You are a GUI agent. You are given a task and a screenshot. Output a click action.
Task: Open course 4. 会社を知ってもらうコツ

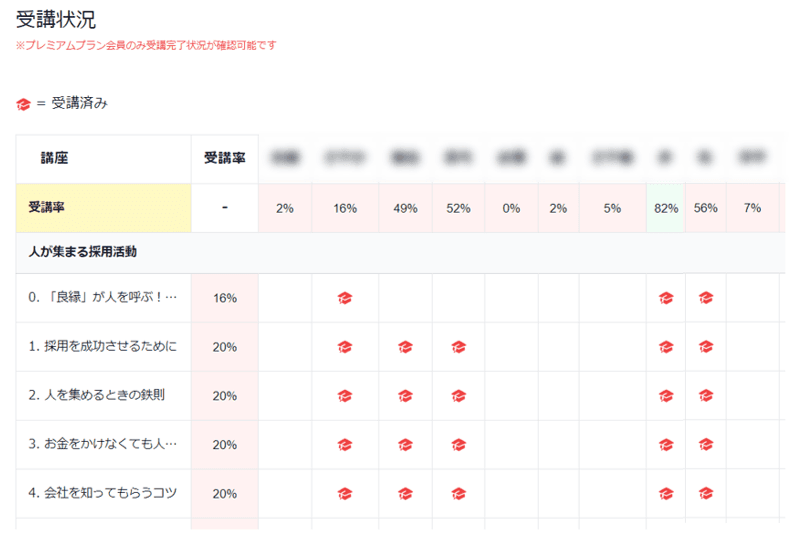(103, 494)
